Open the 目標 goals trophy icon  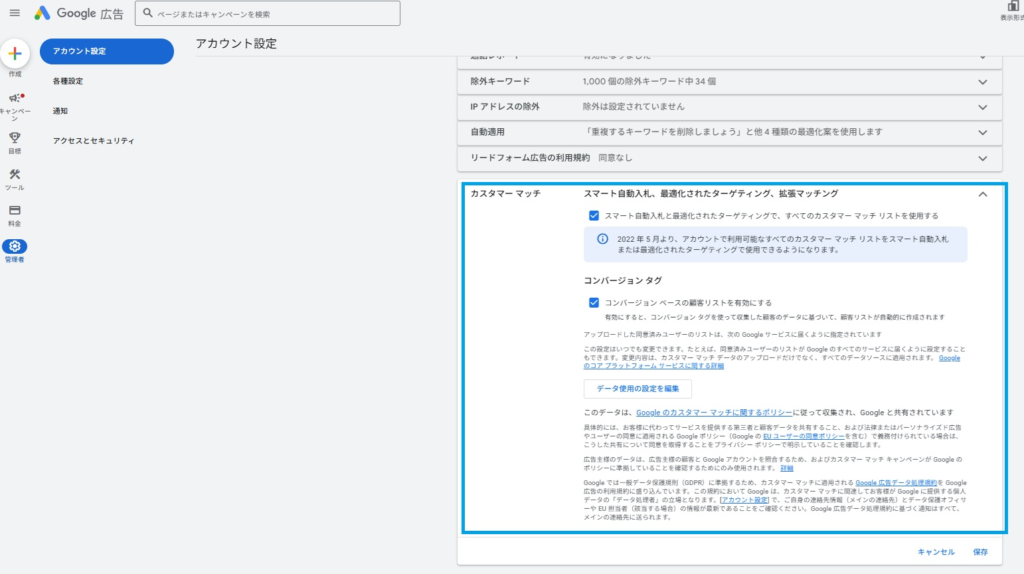click(x=15, y=138)
